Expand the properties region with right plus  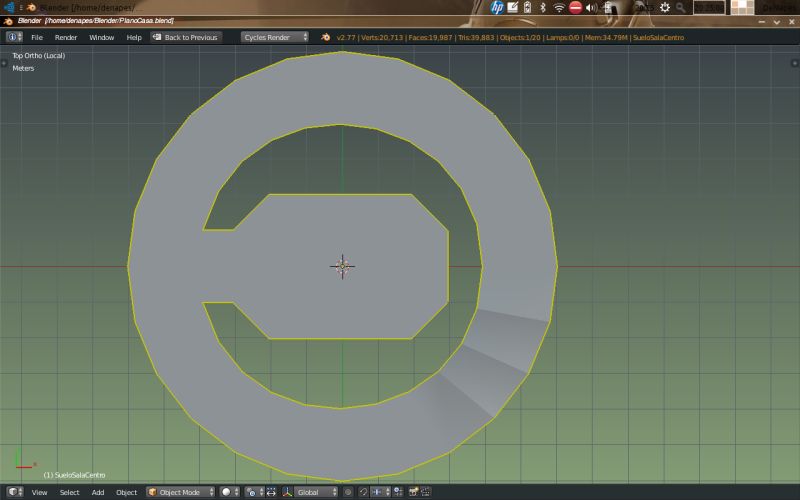(x=794, y=63)
